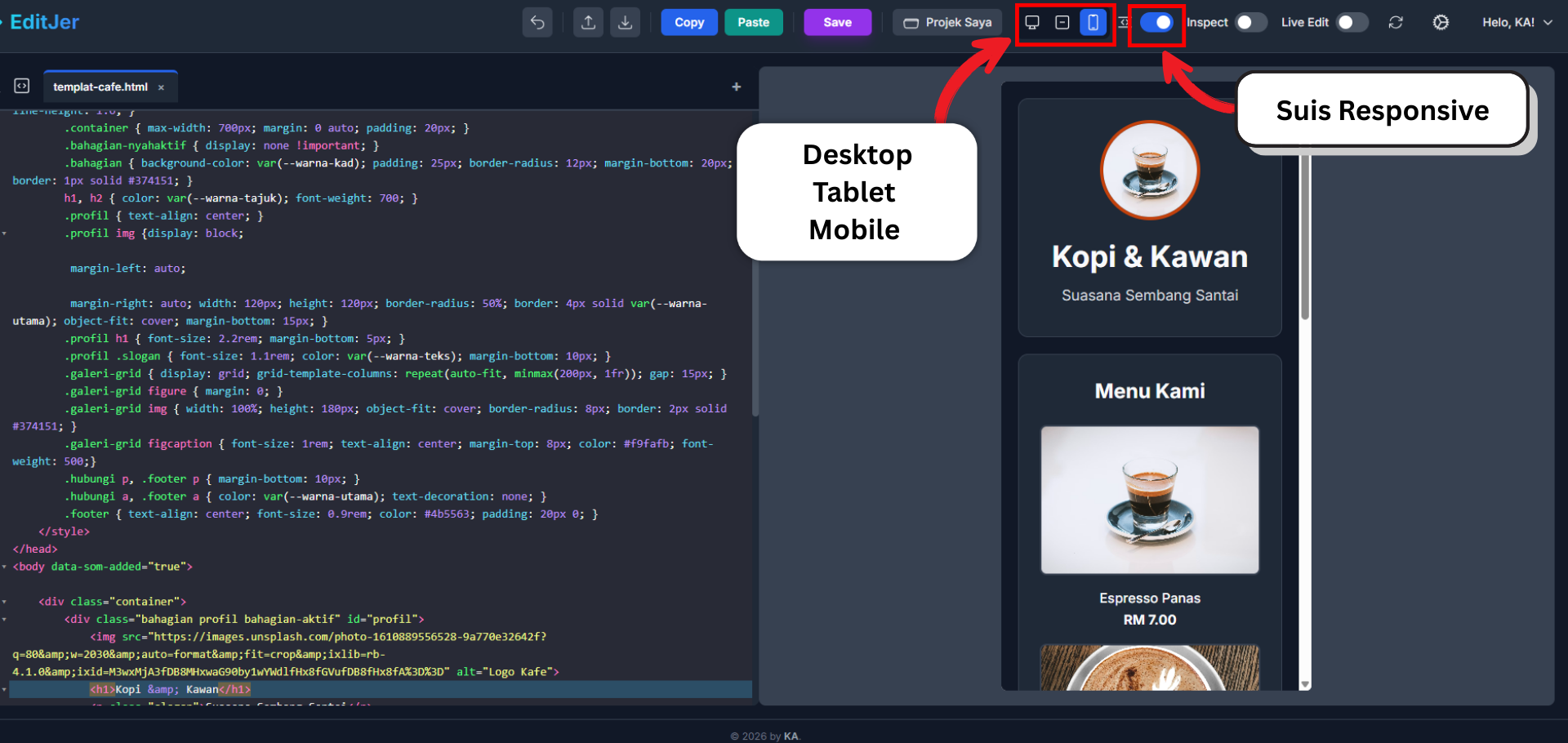Click the .profil h1 font-size line
1568x743 pixels.
click(x=234, y=339)
